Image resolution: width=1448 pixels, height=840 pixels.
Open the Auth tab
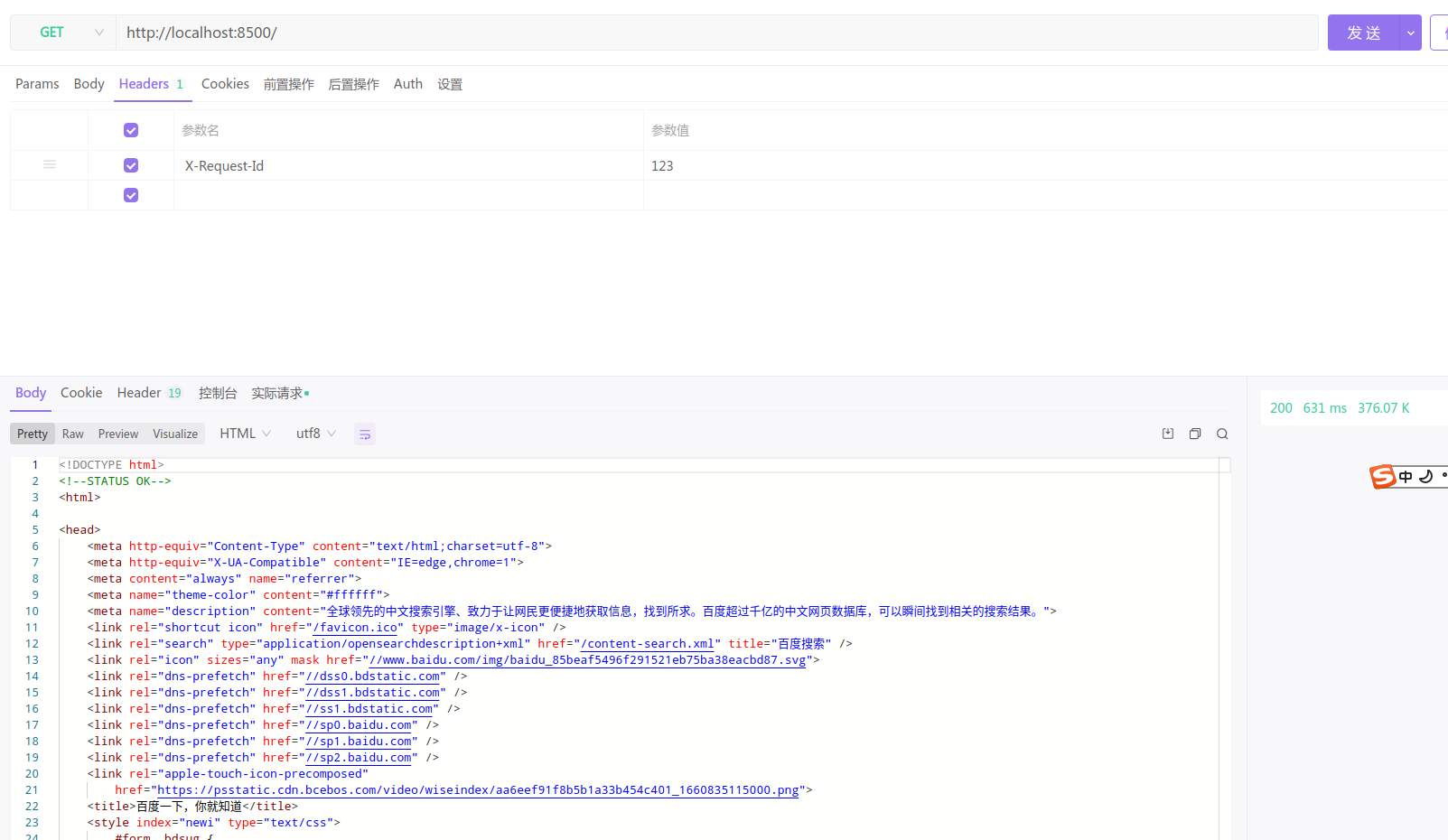tap(408, 84)
